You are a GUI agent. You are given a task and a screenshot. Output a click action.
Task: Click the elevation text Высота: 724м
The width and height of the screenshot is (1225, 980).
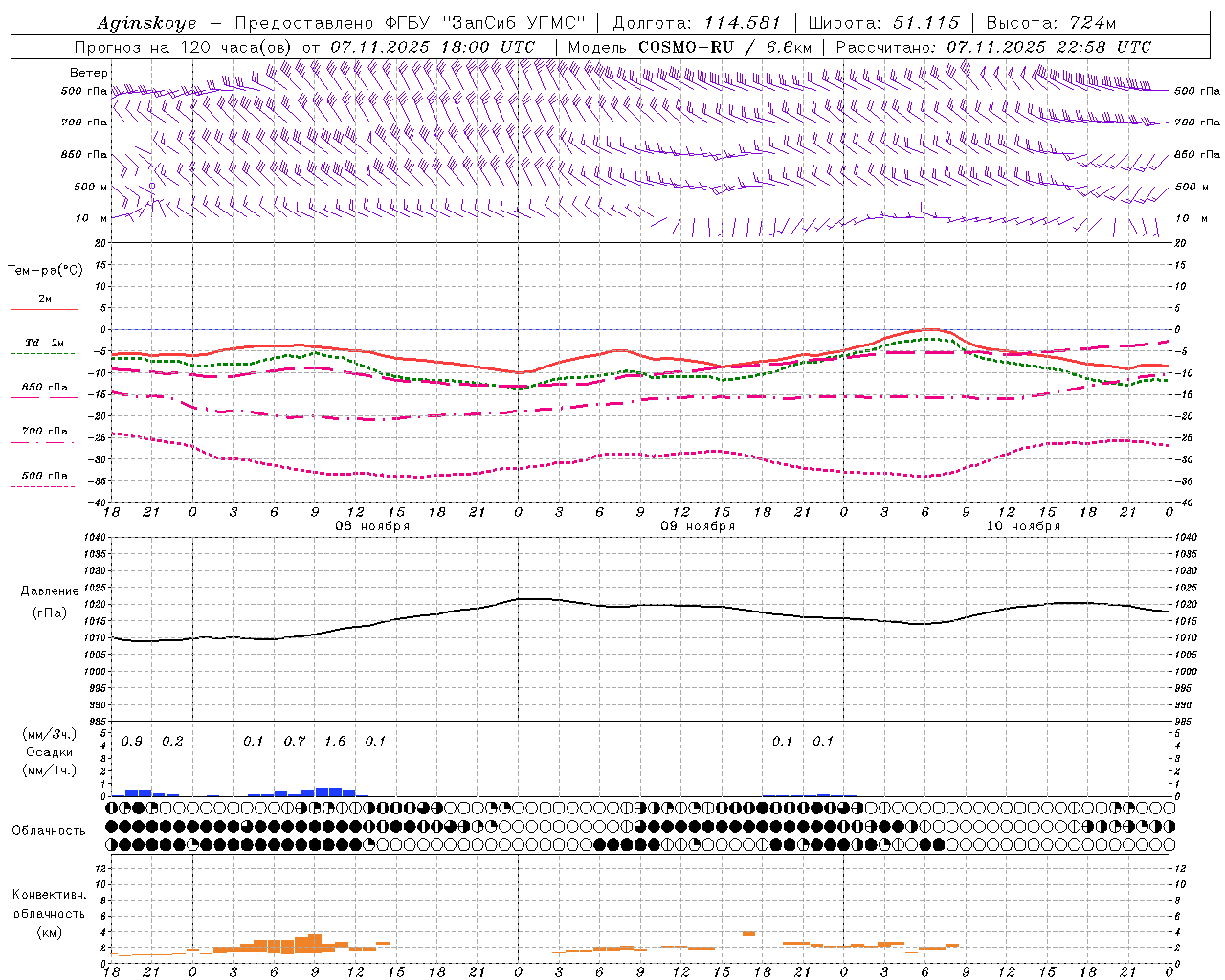tap(1050, 24)
